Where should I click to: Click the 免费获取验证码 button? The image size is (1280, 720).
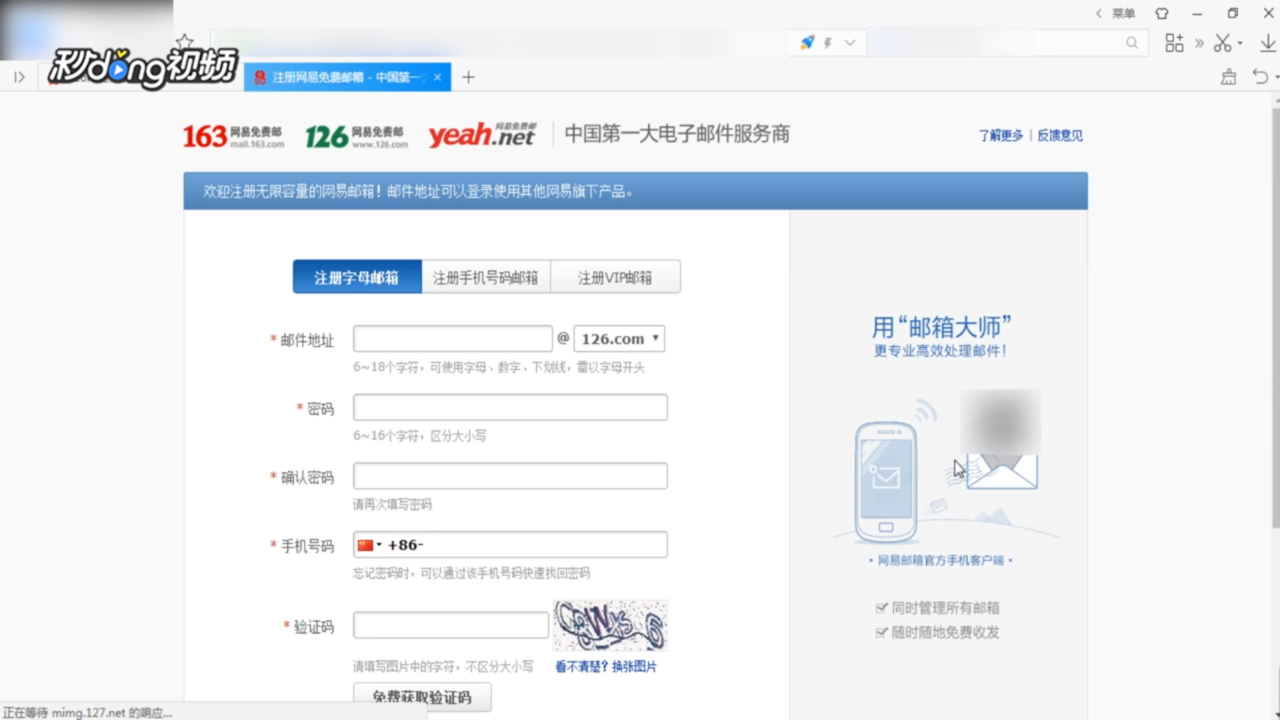[x=422, y=697]
